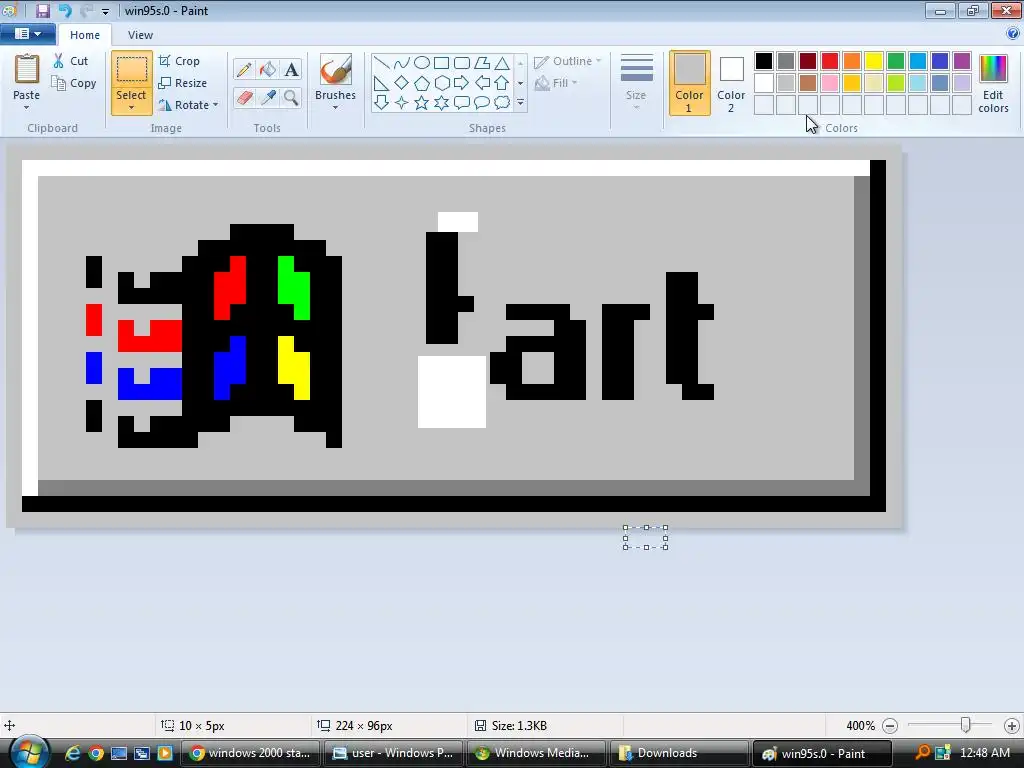Open the Rotate dropdown
The height and width of the screenshot is (768, 1024).
[x=188, y=104]
